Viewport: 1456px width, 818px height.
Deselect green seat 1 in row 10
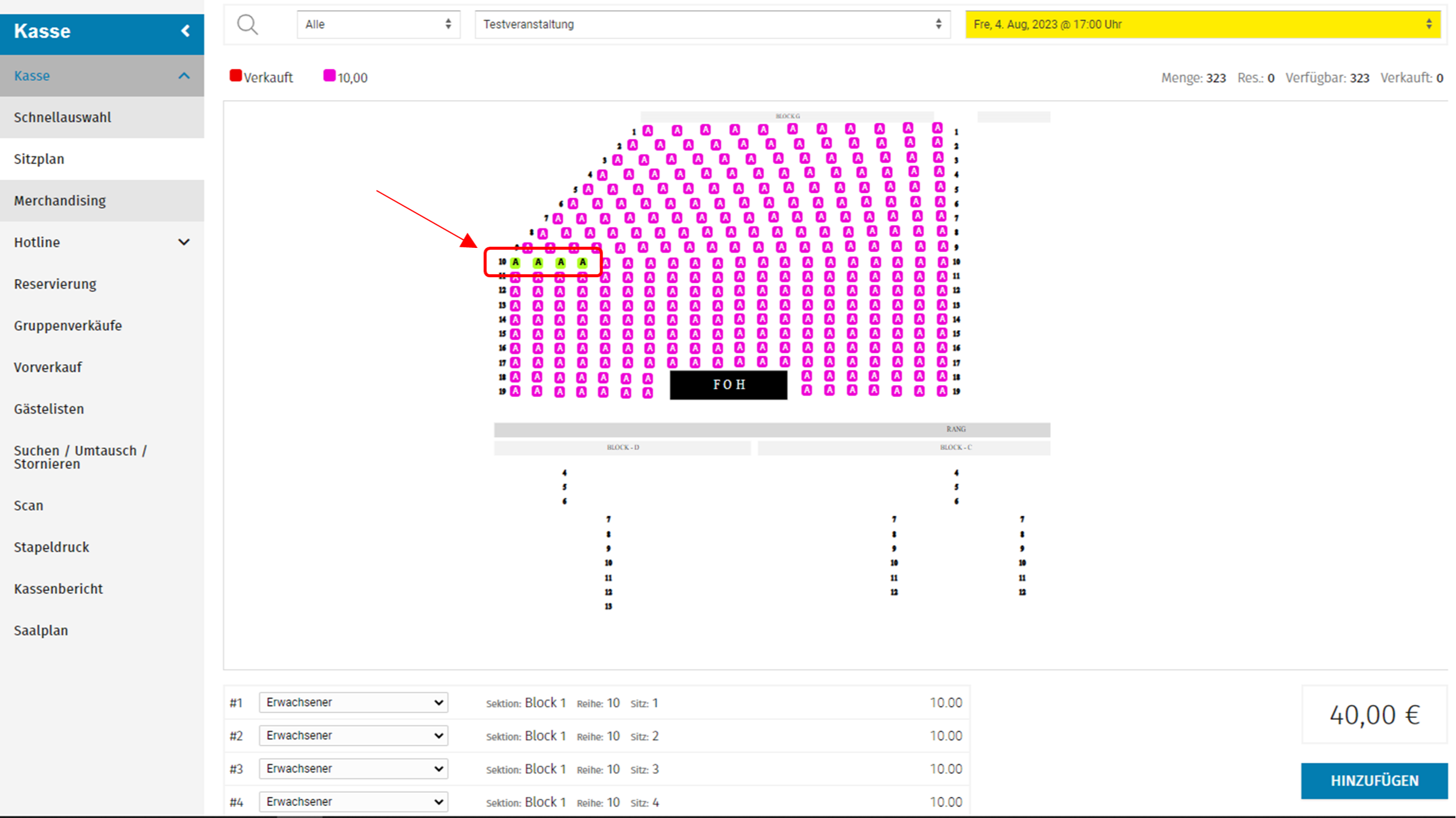coord(516,262)
